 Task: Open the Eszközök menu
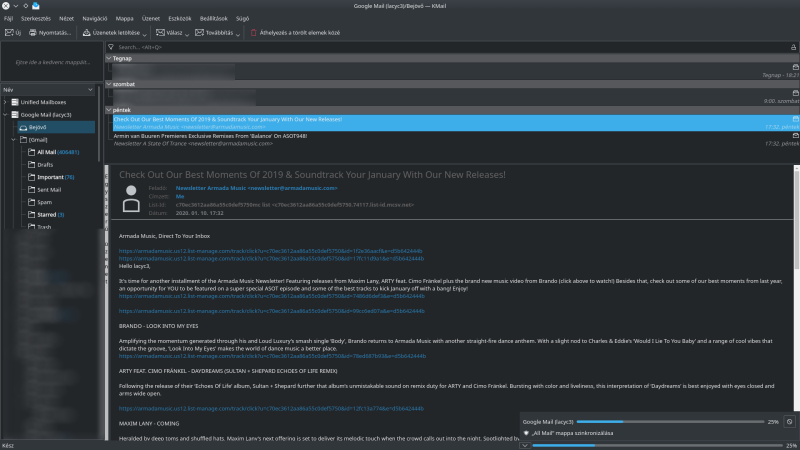click(x=180, y=18)
